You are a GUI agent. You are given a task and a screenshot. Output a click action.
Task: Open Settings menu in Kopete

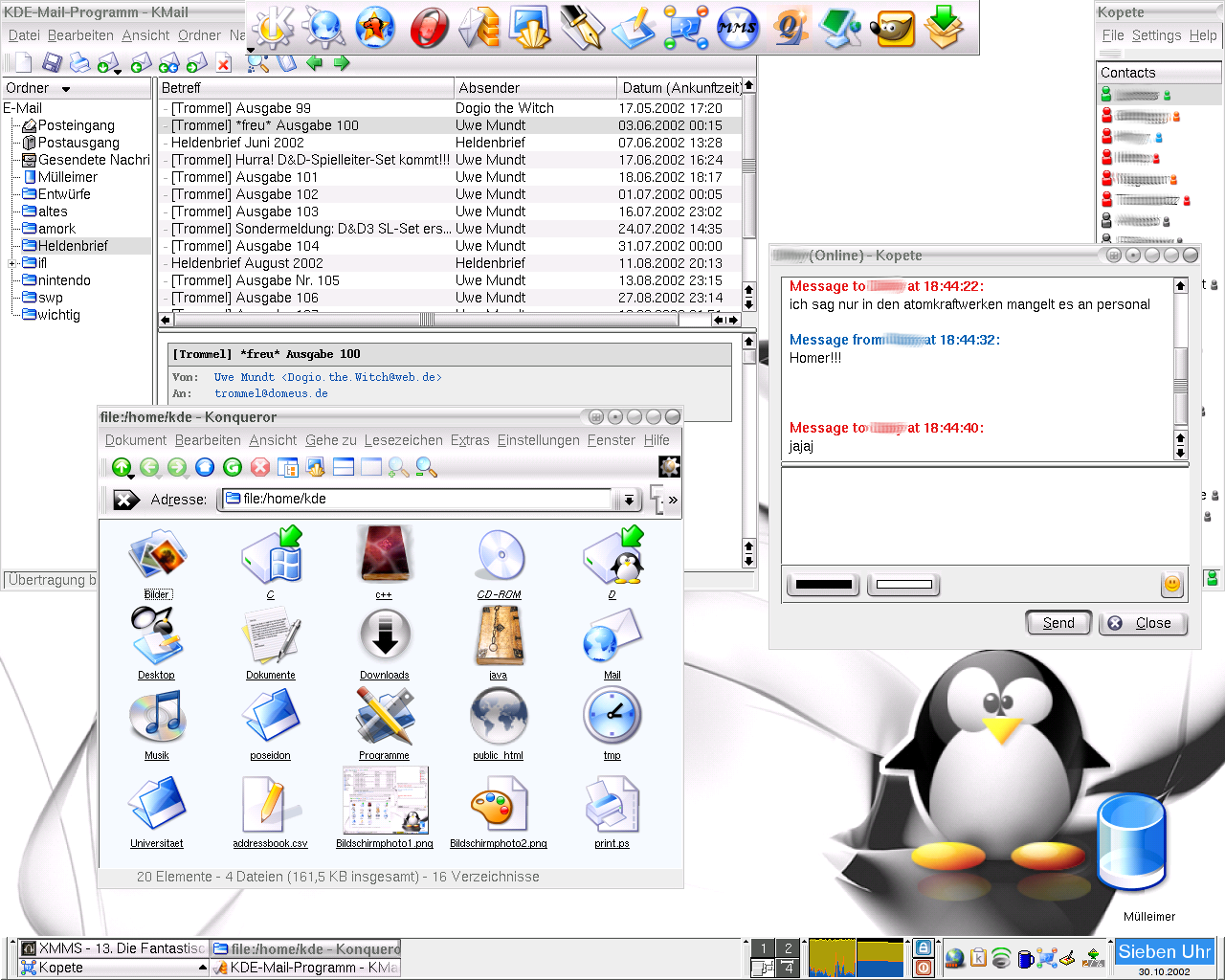(x=1156, y=35)
